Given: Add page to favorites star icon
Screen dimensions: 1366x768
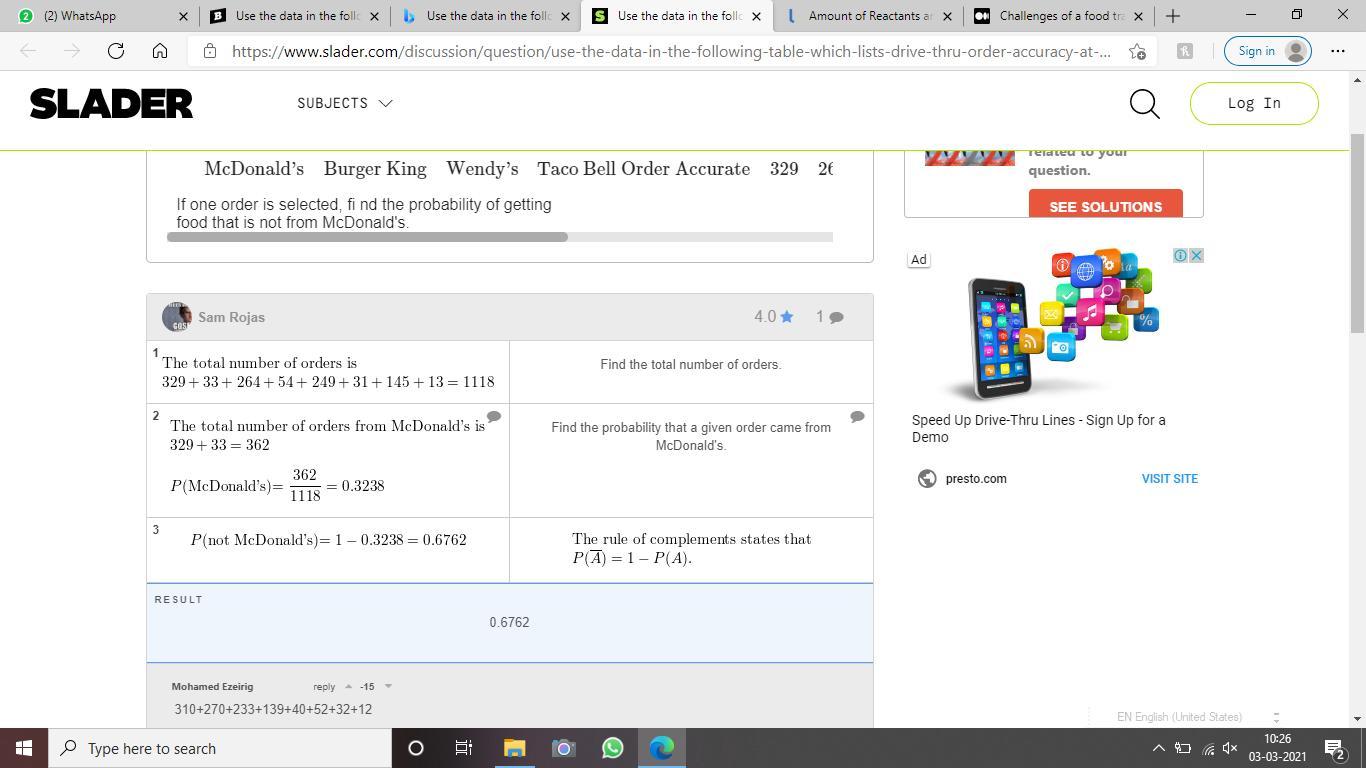Looking at the screenshot, I should 1137,51.
